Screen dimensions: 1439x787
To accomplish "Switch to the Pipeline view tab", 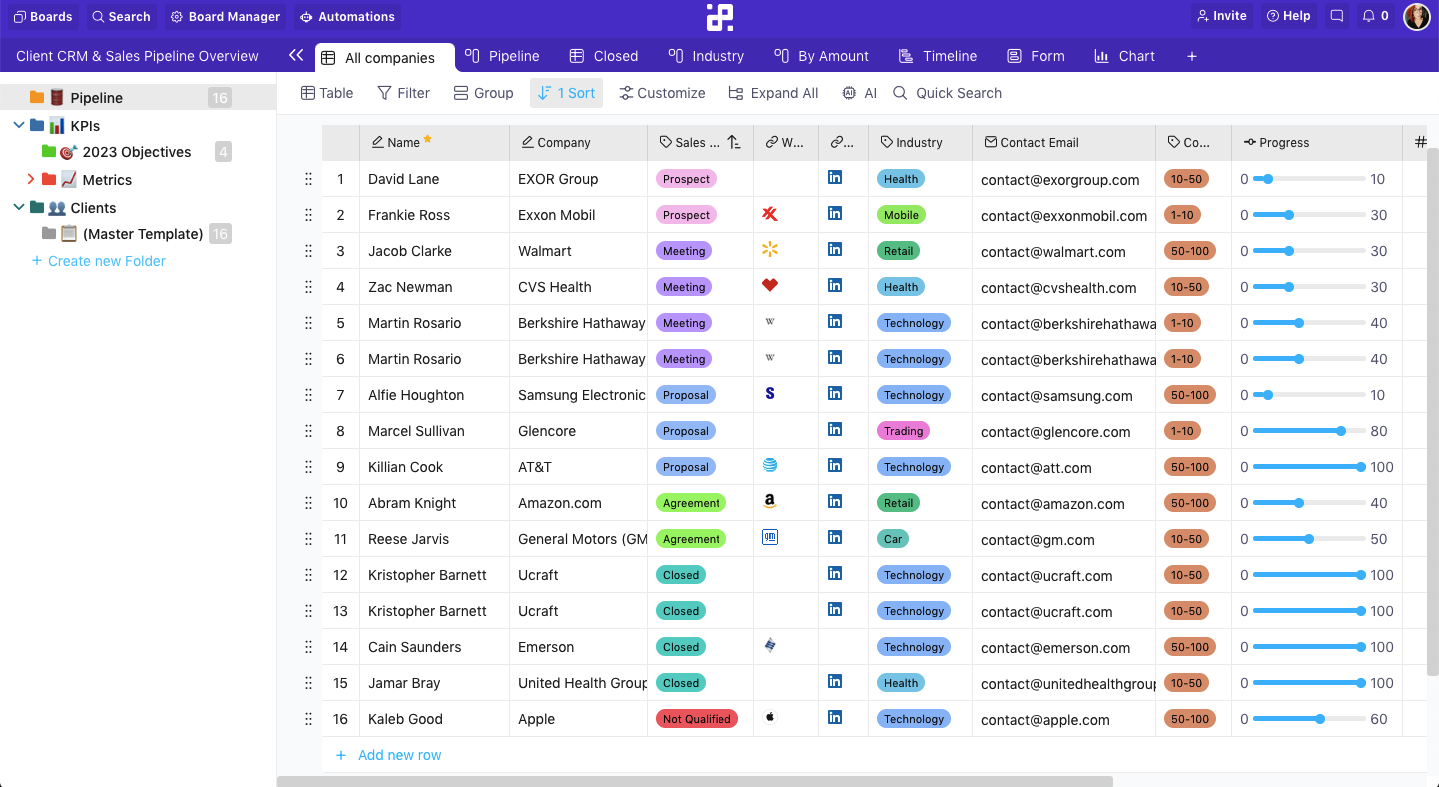I will coord(502,56).
